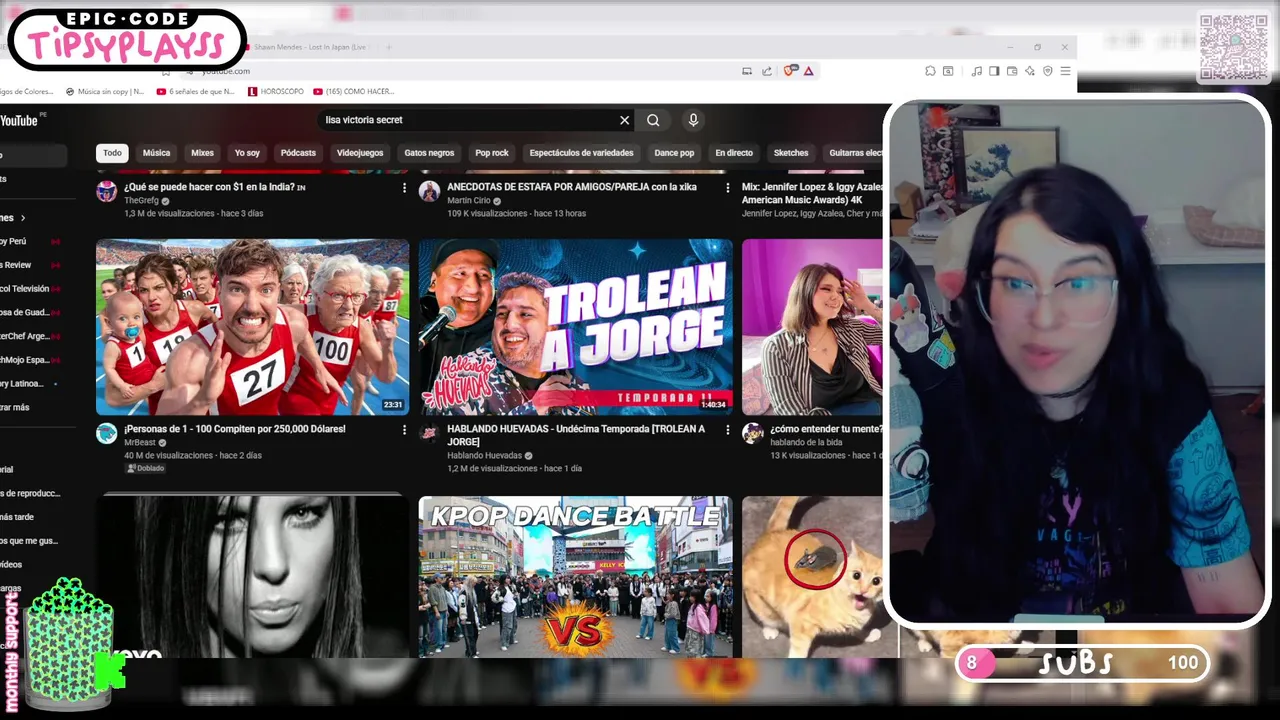The width and height of the screenshot is (1280, 720).
Task: Click Martin Cirio channel name
Action: click(469, 201)
